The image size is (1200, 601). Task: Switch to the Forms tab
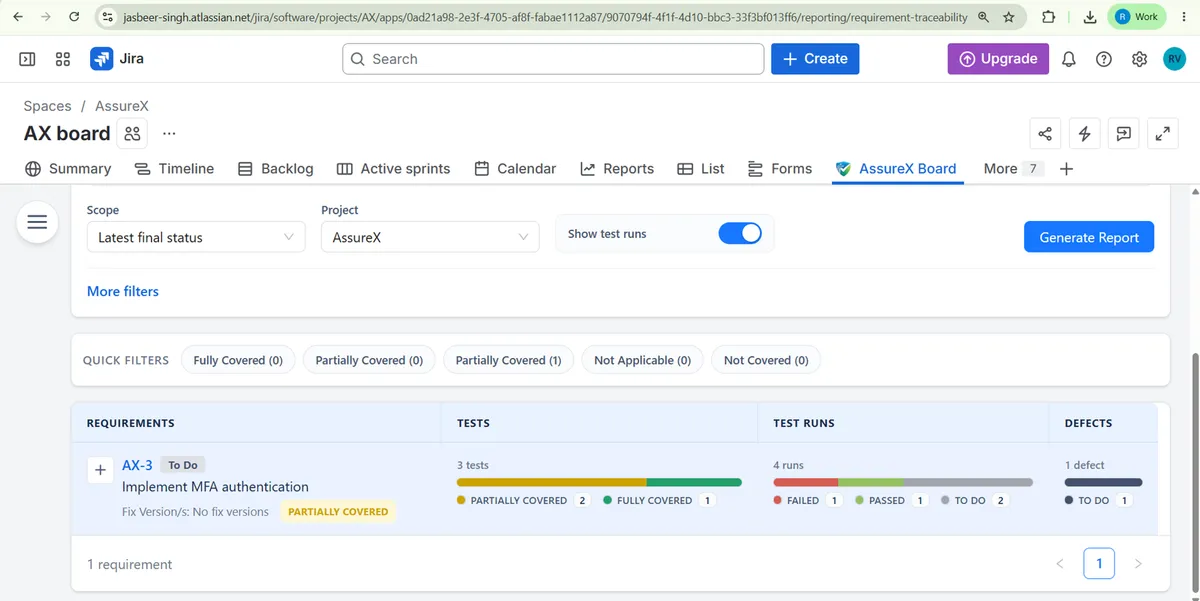coord(780,169)
